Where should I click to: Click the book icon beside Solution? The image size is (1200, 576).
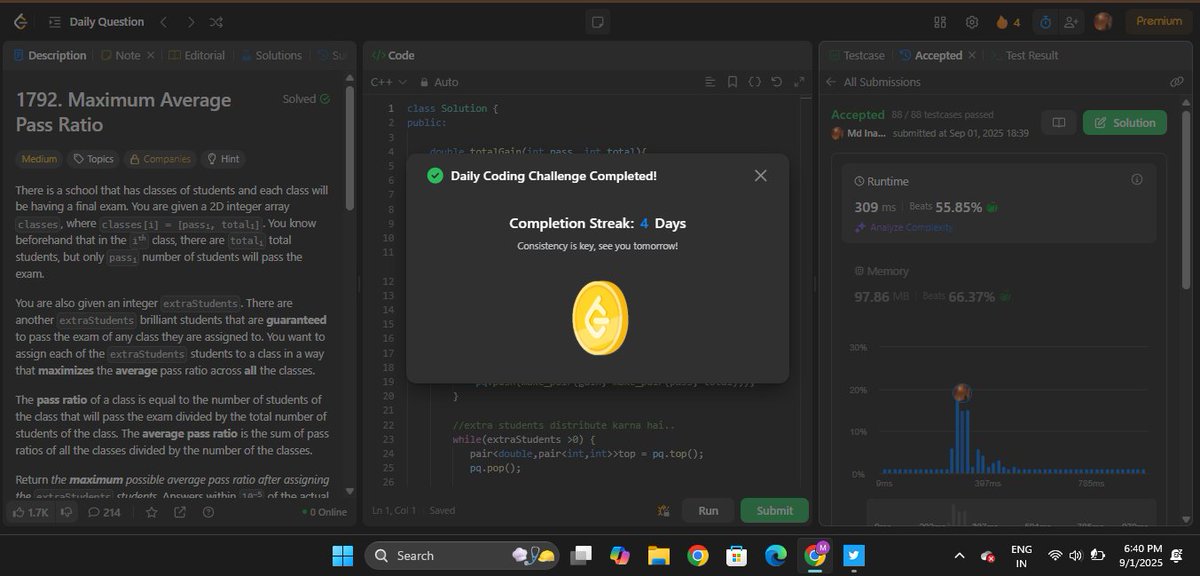coord(1058,123)
